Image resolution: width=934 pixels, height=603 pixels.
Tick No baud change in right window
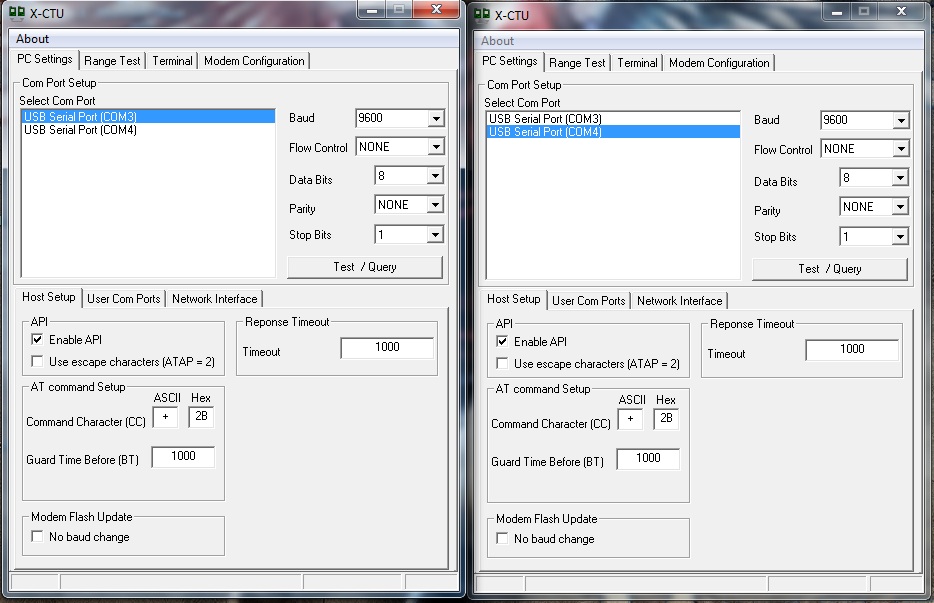click(502, 539)
